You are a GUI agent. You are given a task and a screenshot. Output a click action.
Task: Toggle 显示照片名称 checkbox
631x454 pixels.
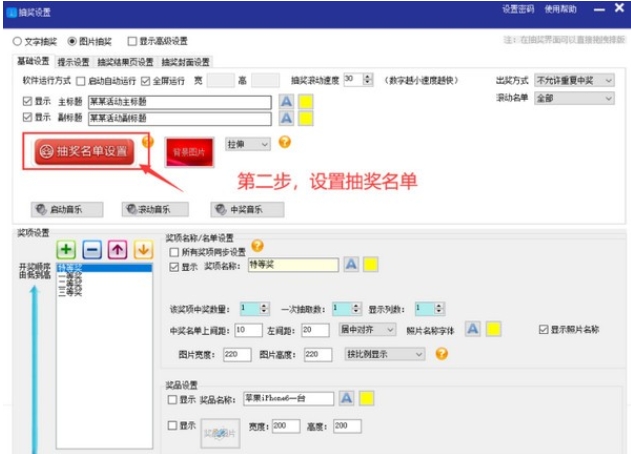[x=543, y=329]
